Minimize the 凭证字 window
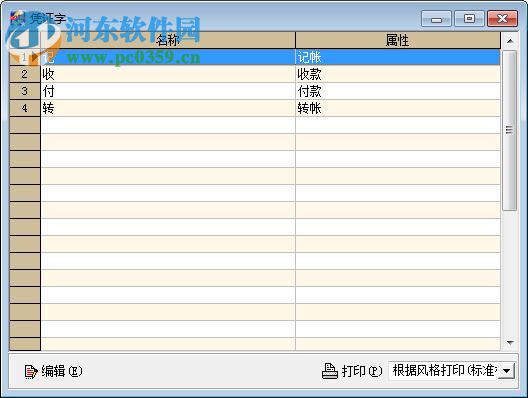Viewport: 528px width, 398px height. tap(436, 19)
